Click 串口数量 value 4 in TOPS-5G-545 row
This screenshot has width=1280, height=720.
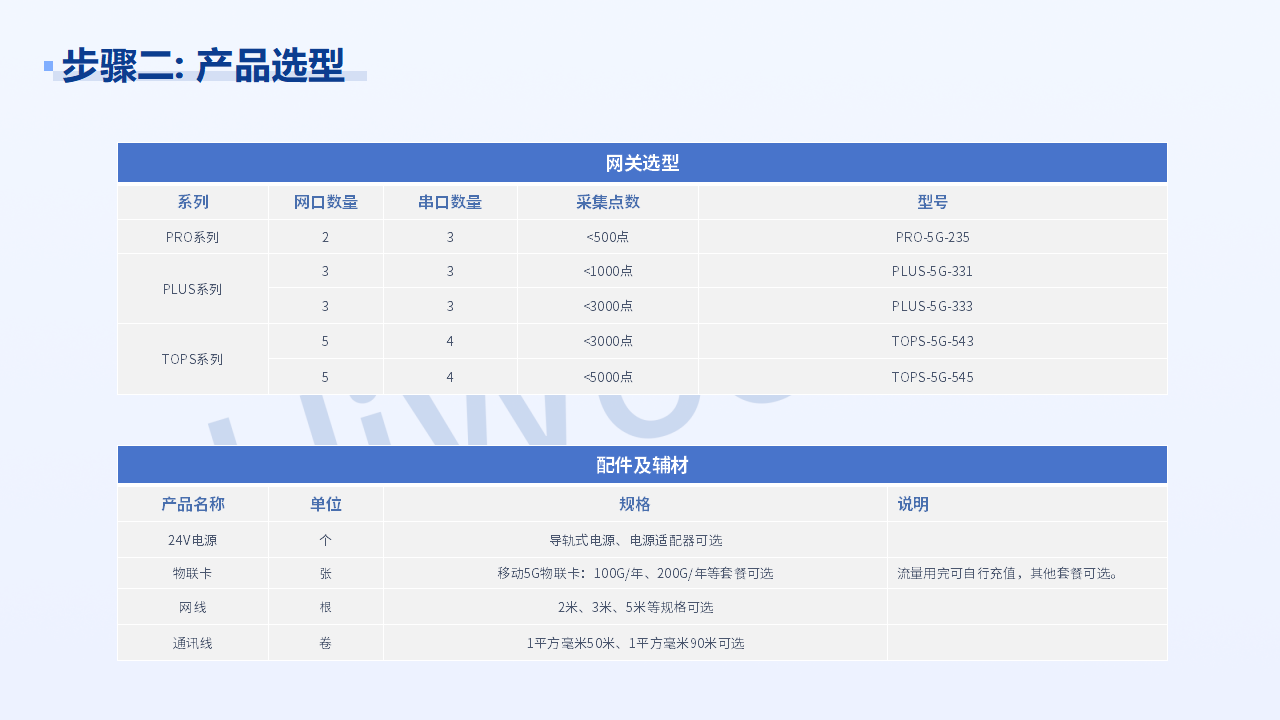[450, 377]
